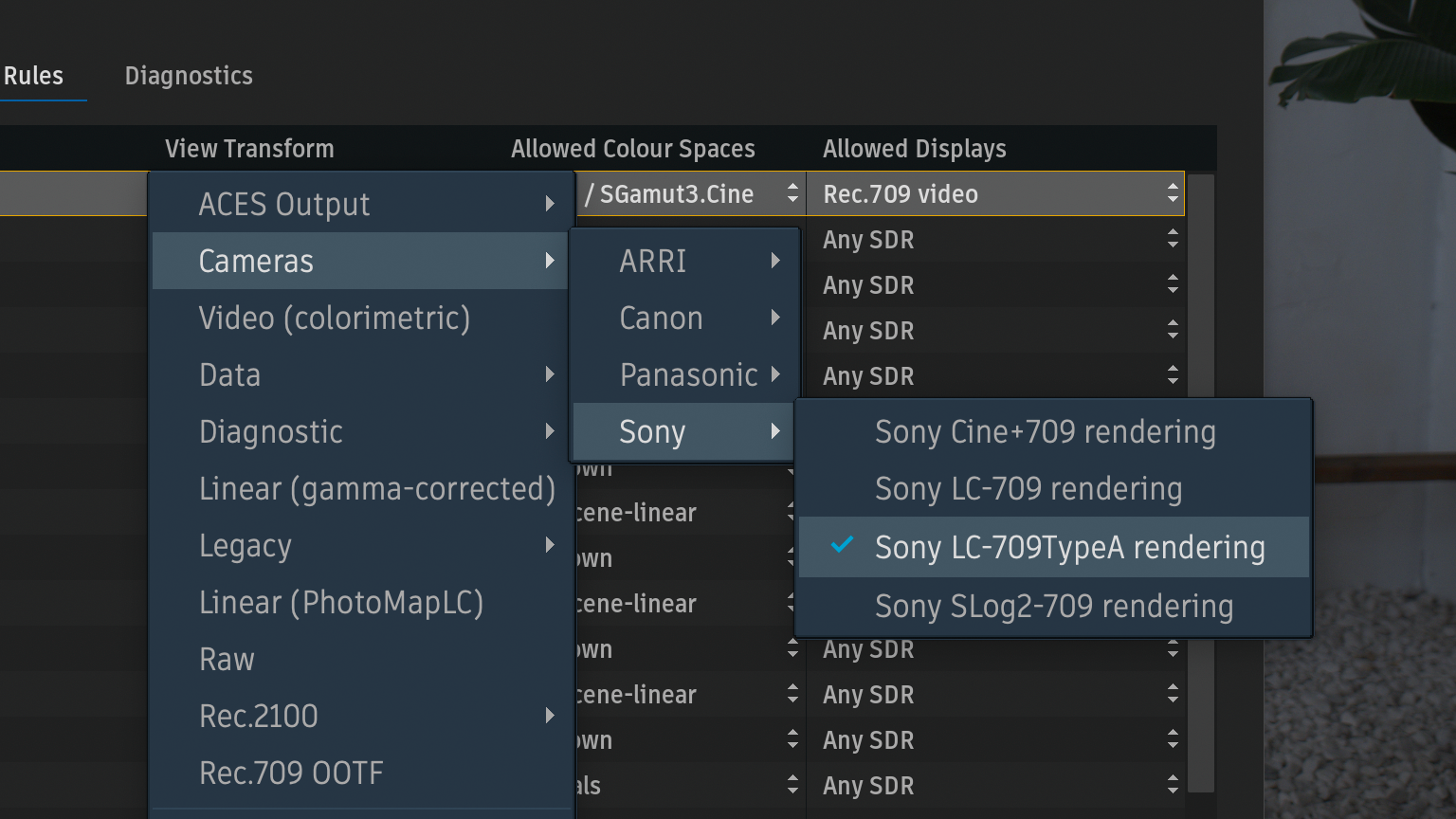Click the Rec.2100 submenu arrow
Screen dimensions: 1456x819
click(550, 716)
